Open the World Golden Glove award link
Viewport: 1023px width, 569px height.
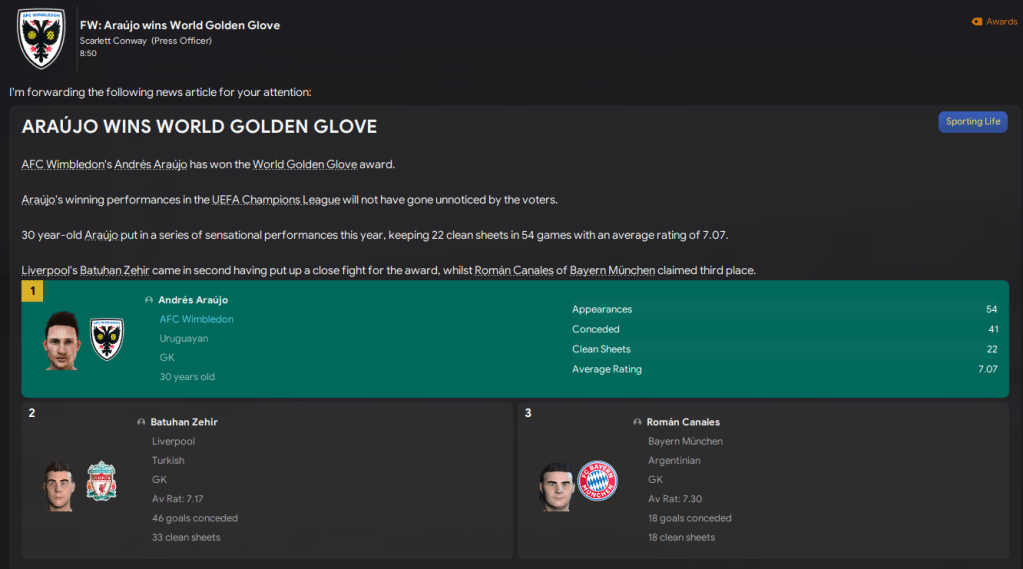tap(299, 164)
